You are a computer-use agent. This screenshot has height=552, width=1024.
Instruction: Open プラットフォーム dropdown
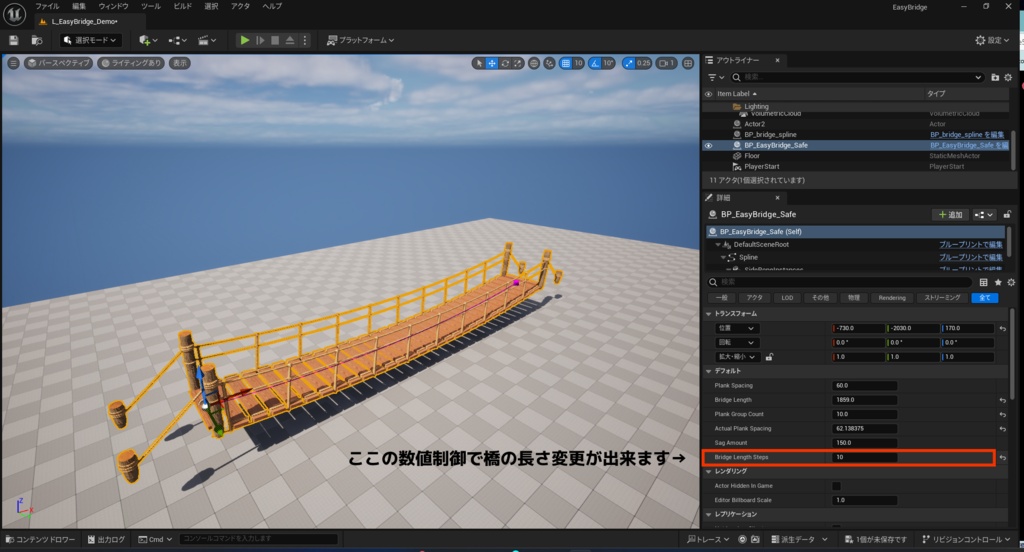(360, 41)
